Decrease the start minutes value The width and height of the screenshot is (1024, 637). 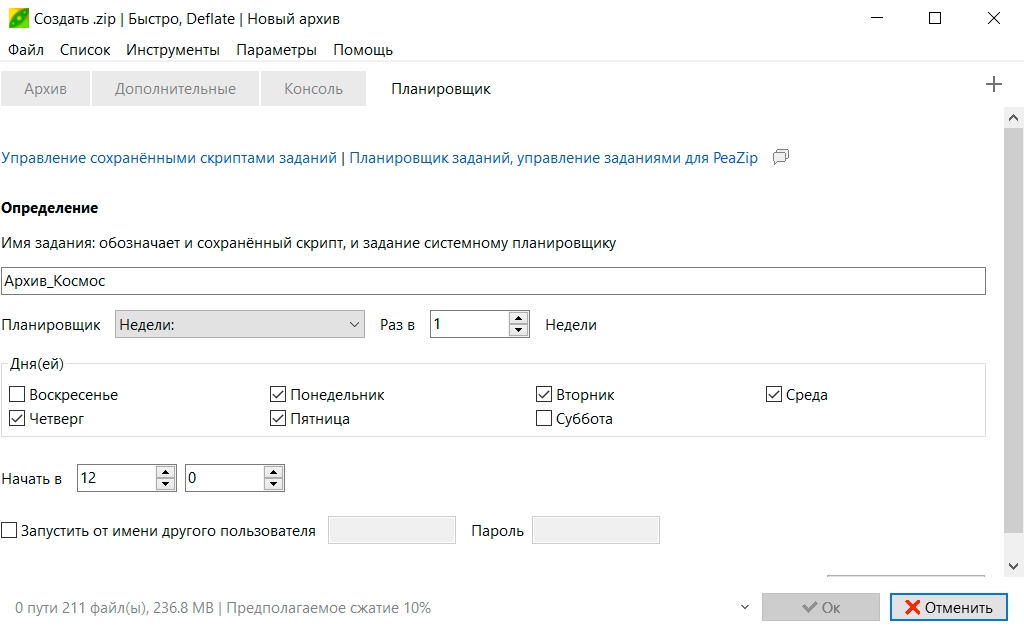click(274, 484)
